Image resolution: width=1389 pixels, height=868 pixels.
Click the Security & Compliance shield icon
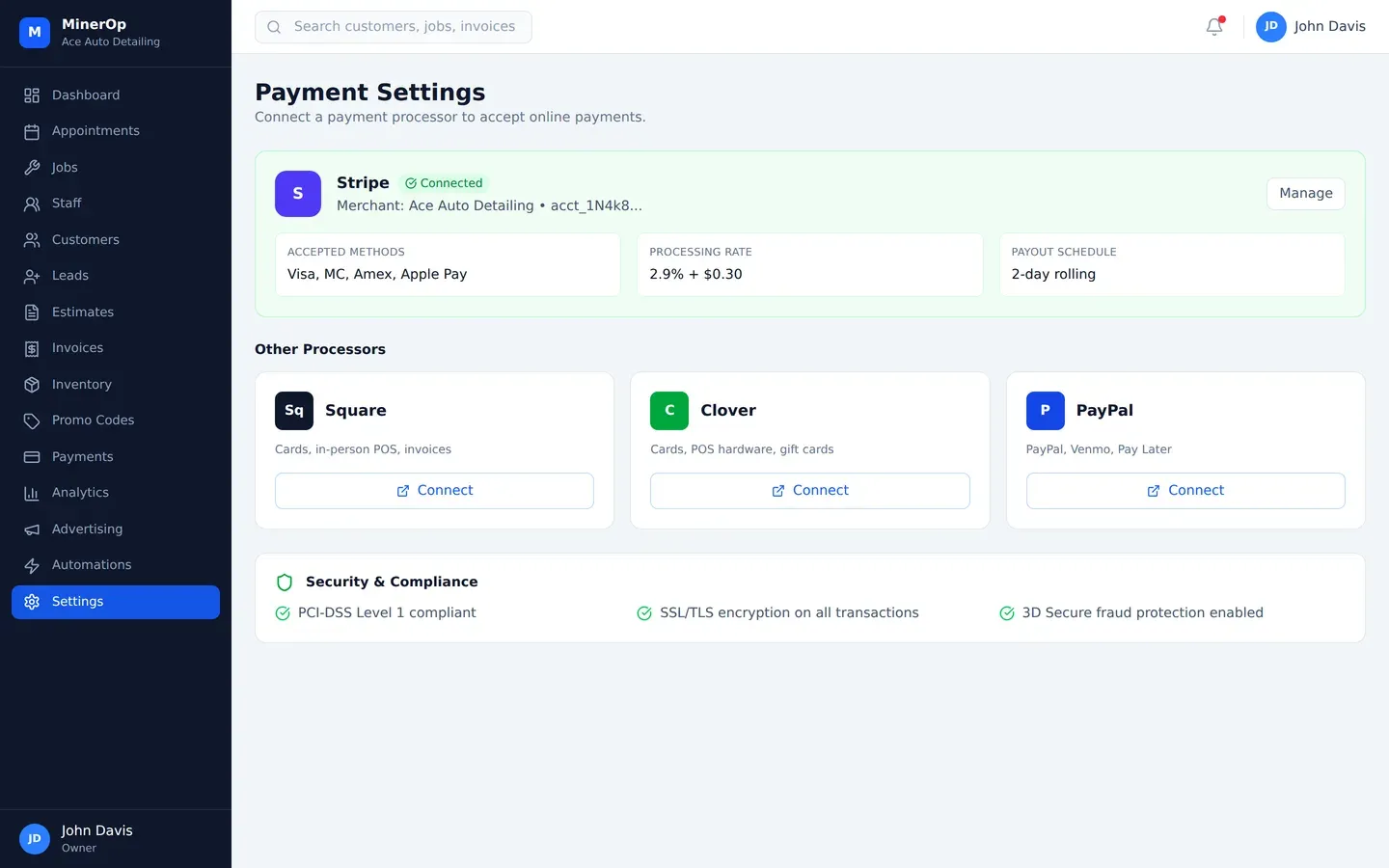click(285, 583)
